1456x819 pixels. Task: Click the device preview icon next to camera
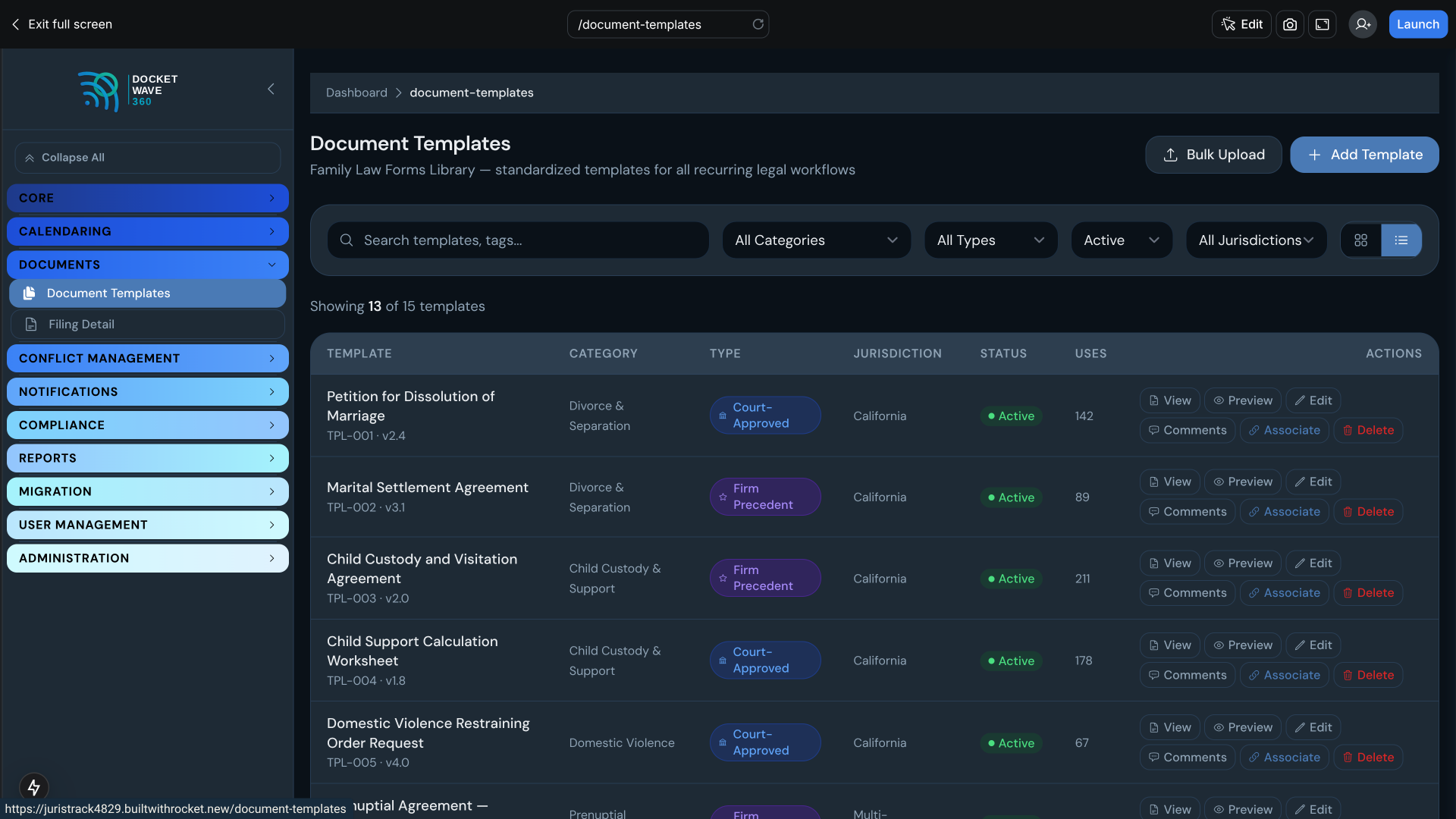(x=1323, y=24)
